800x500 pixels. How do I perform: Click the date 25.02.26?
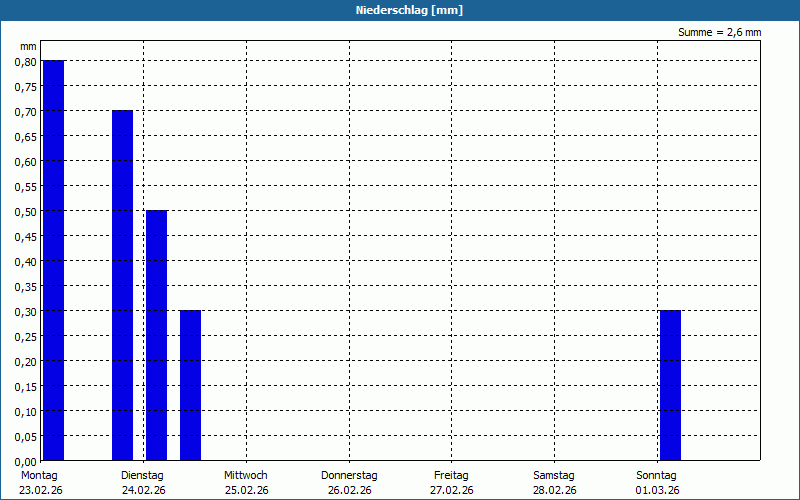click(x=247, y=490)
